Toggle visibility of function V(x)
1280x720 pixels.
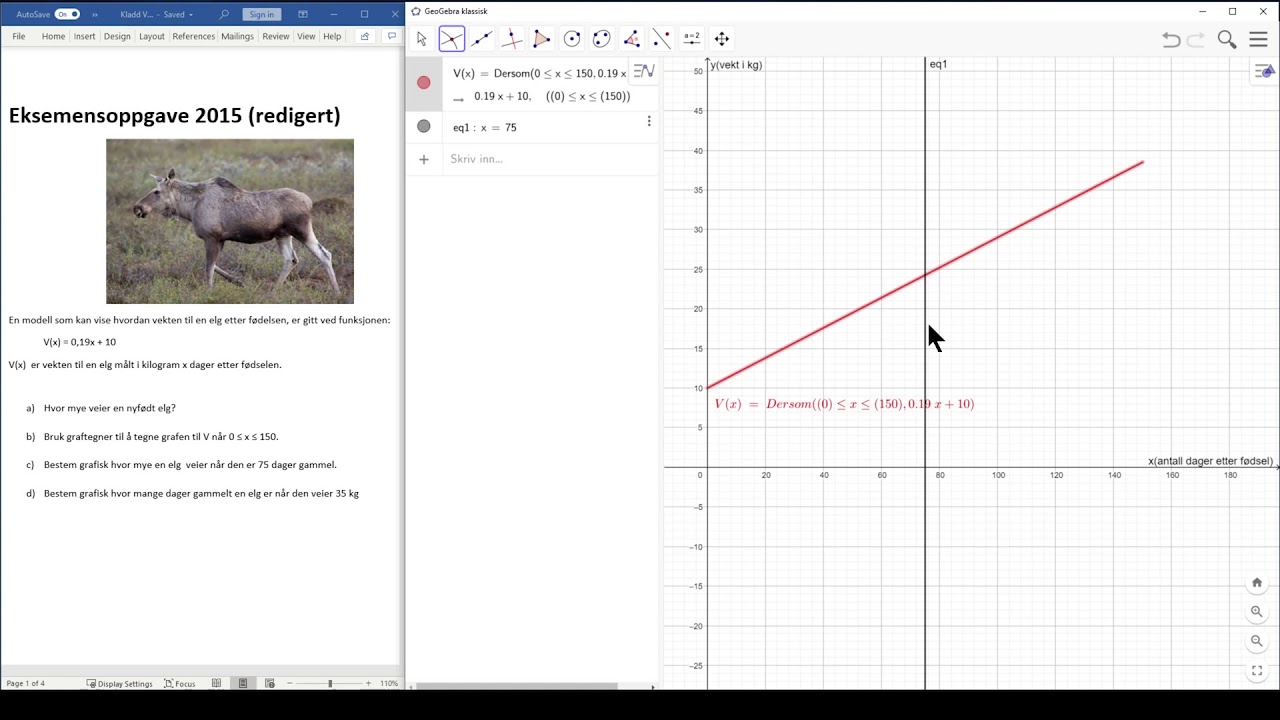tap(424, 83)
